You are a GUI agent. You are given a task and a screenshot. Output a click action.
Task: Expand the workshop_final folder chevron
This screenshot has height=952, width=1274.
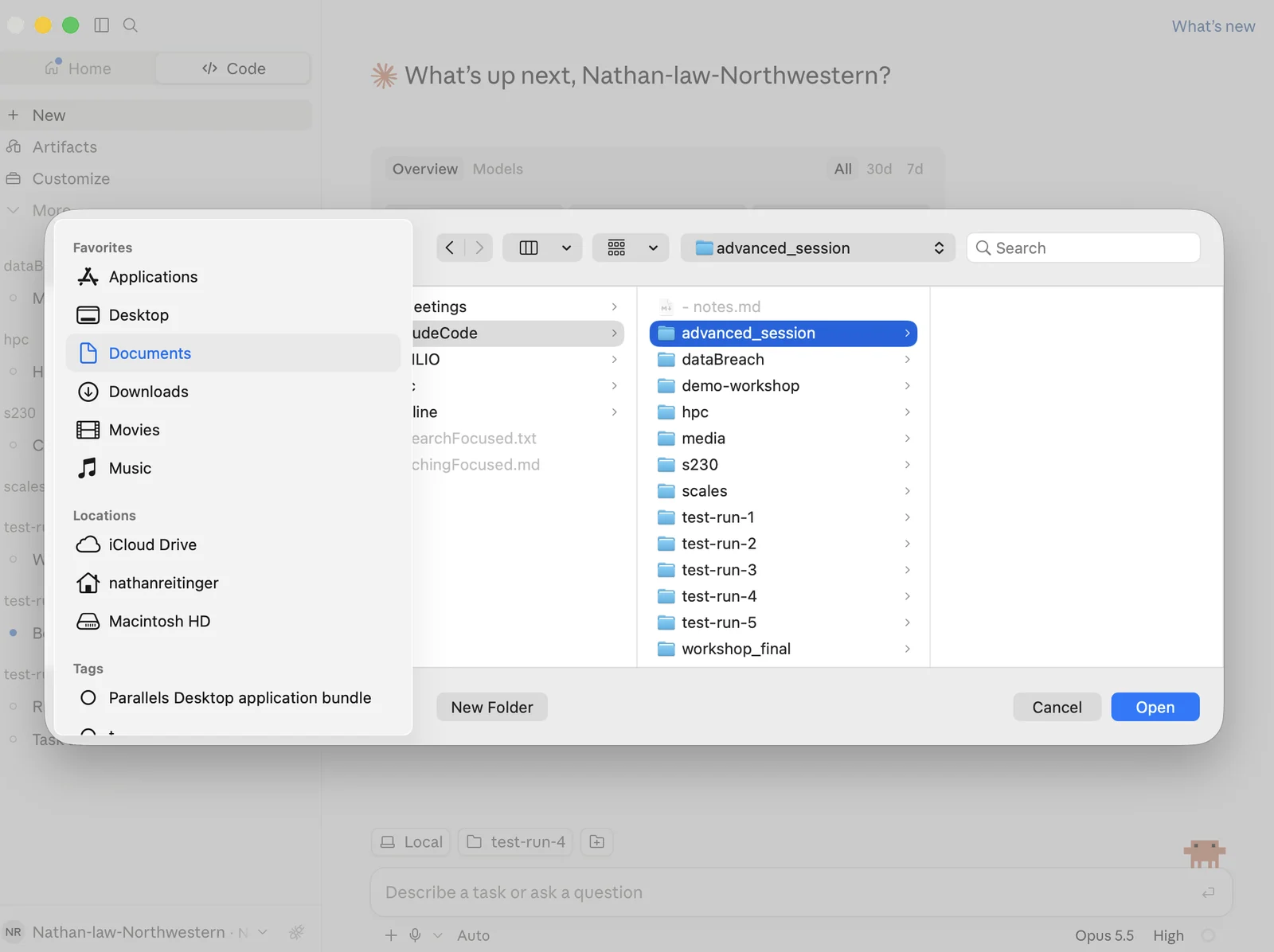click(x=907, y=649)
